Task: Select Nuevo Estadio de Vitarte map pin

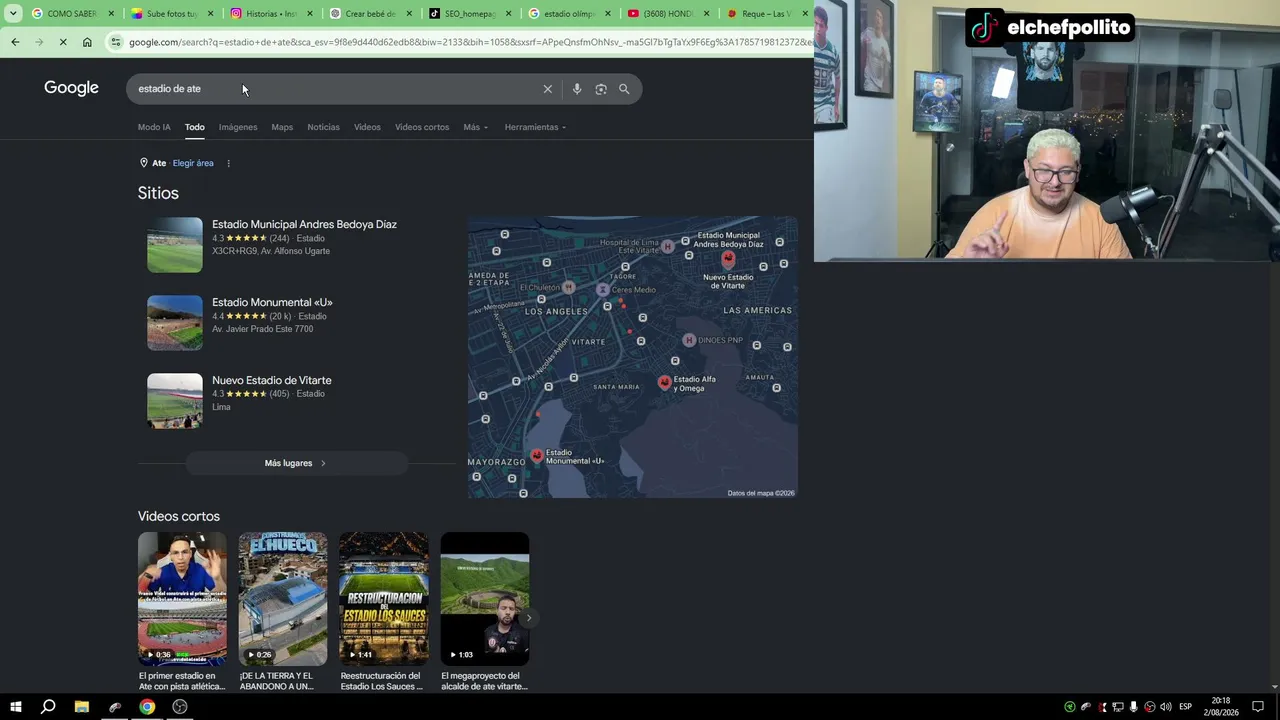Action: (x=728, y=259)
